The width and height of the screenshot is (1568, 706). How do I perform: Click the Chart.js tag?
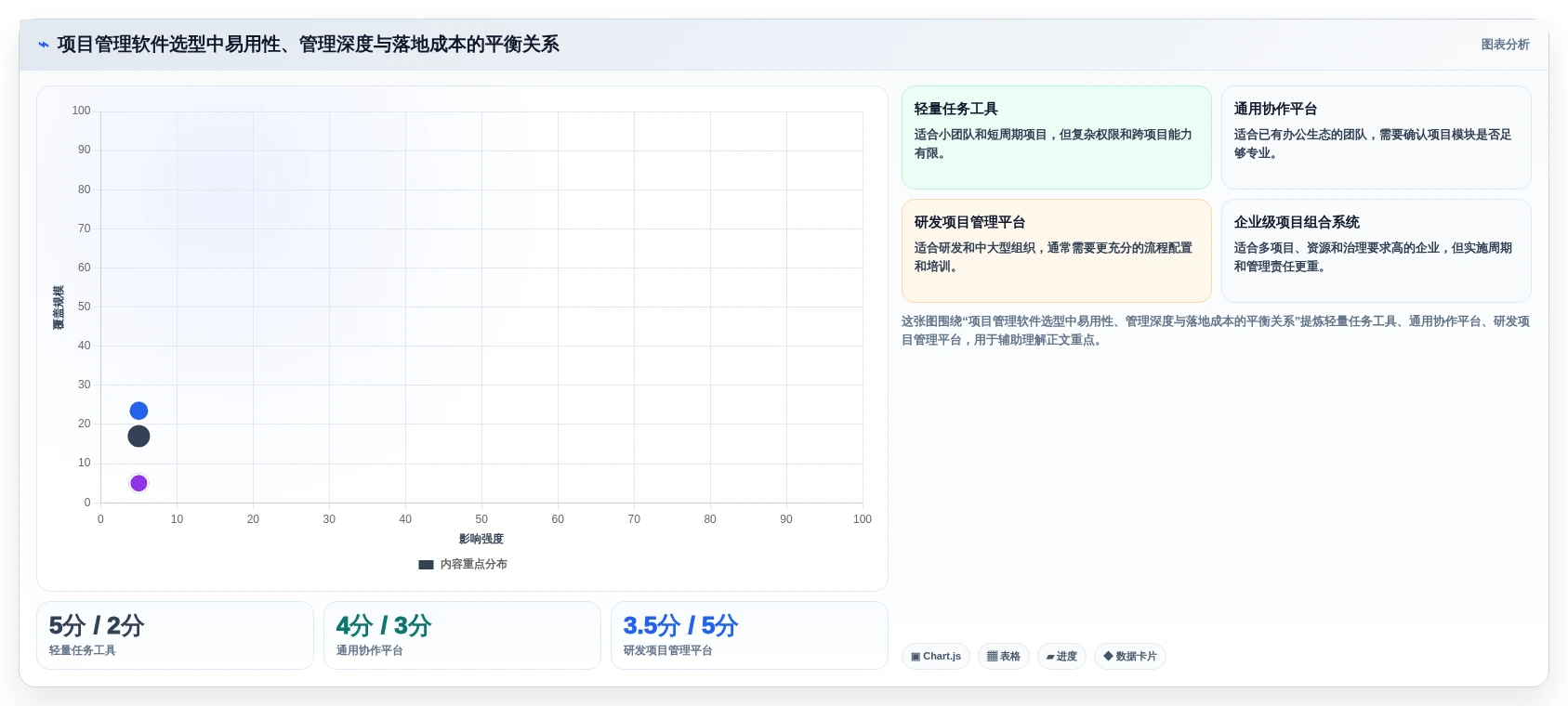pos(936,657)
